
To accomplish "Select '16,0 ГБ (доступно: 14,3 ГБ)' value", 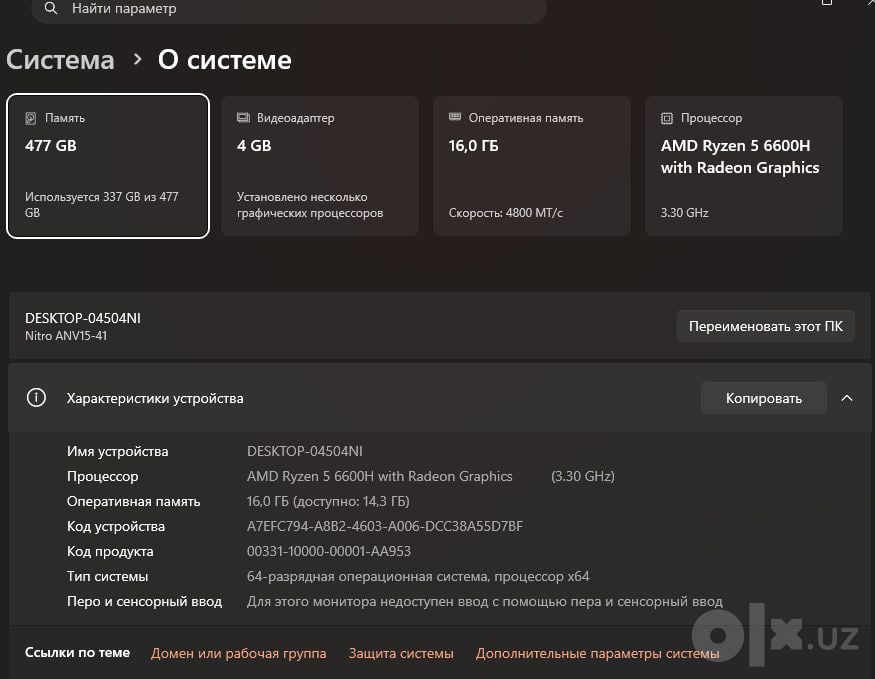I will [328, 501].
